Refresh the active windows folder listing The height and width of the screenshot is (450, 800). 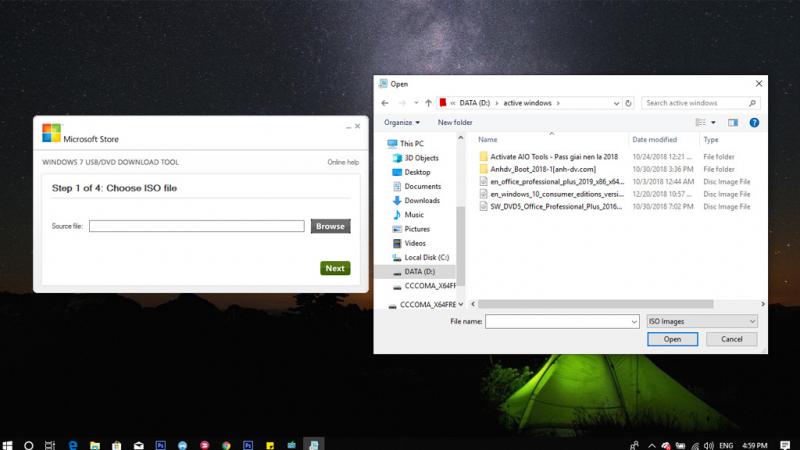(629, 102)
